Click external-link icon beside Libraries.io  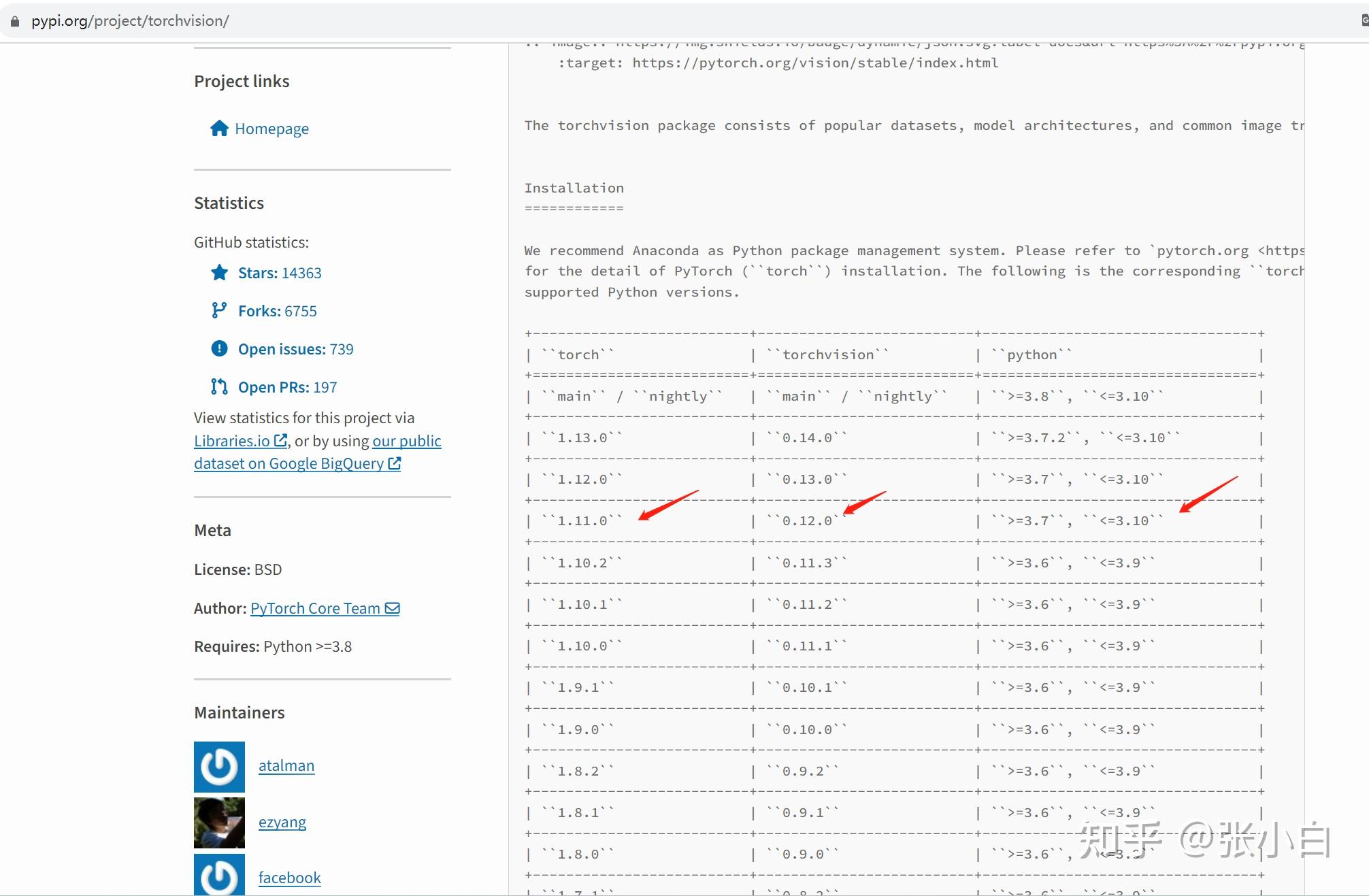click(280, 440)
